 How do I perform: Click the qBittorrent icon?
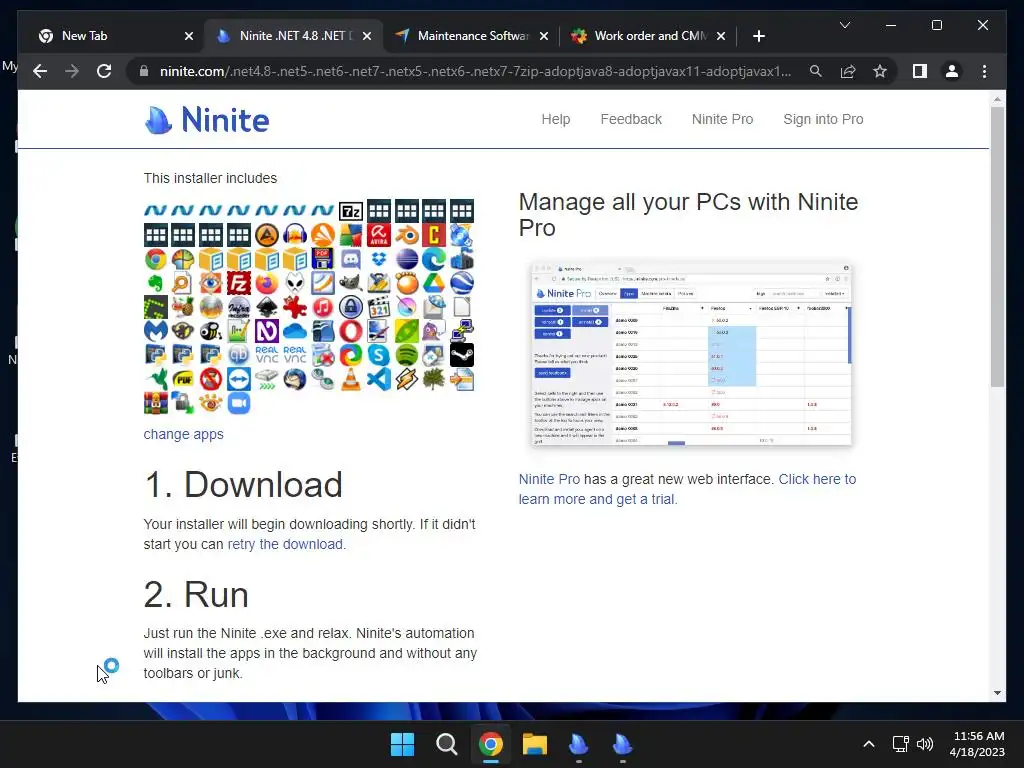tap(239, 355)
